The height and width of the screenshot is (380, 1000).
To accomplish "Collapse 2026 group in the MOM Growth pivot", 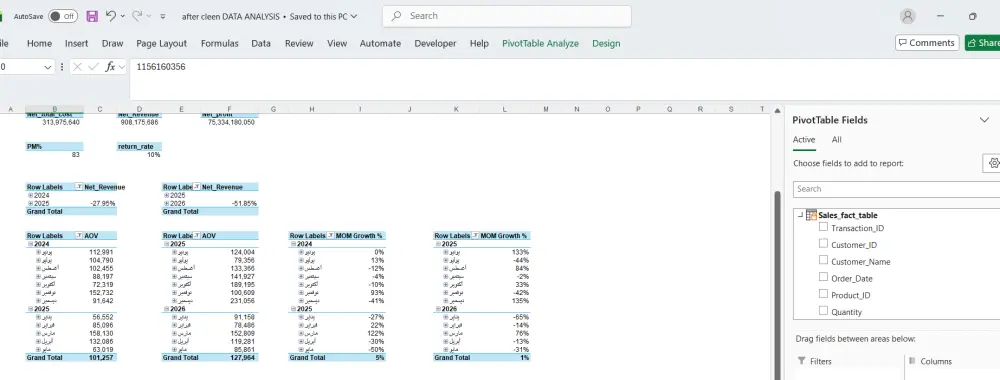I will (x=438, y=309).
